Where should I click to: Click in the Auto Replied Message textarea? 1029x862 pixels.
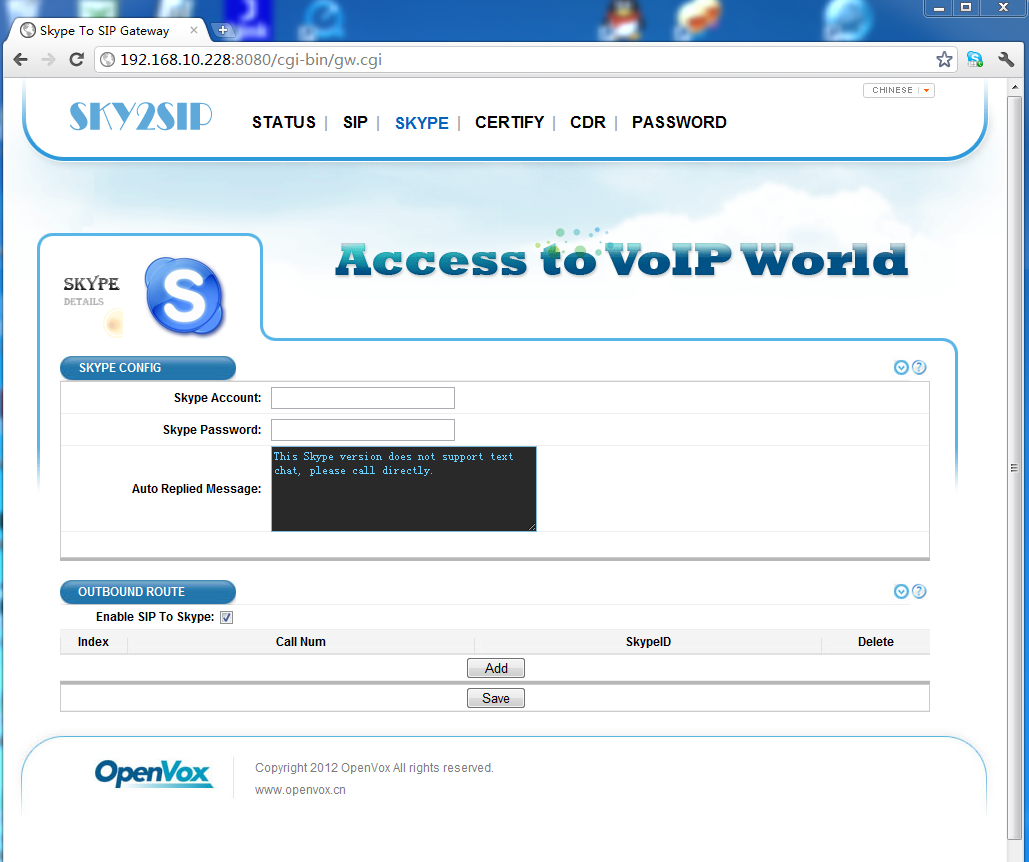point(403,489)
